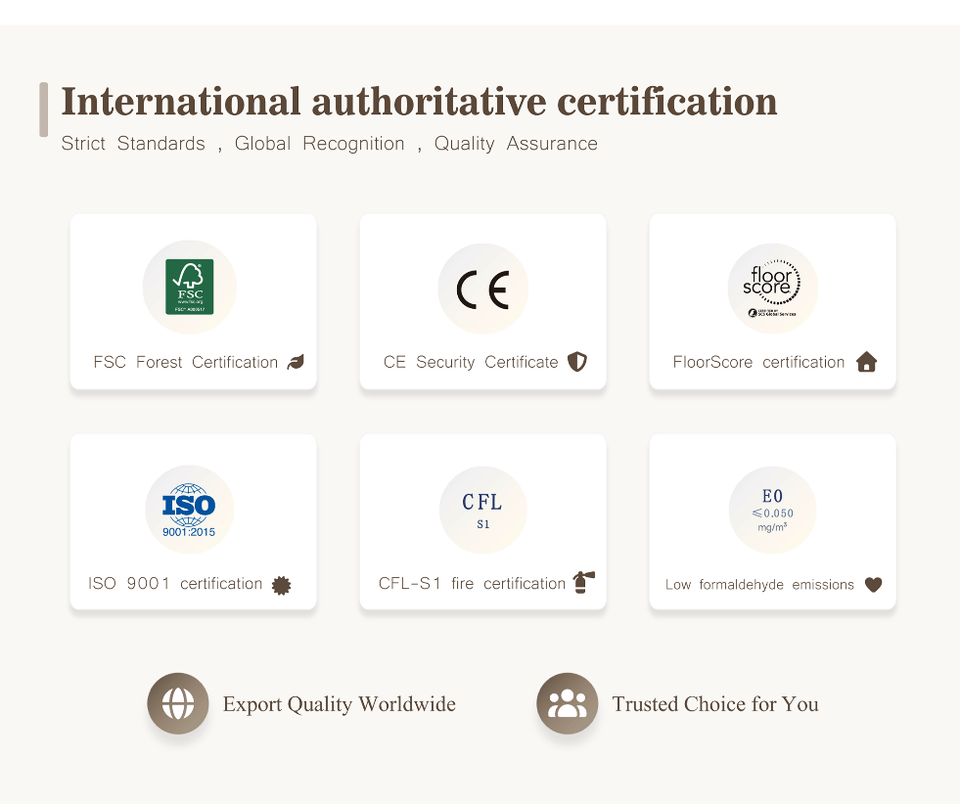This screenshot has width=960, height=804.
Task: Click the 'Export Quality Worldwide' text
Action: [x=339, y=704]
